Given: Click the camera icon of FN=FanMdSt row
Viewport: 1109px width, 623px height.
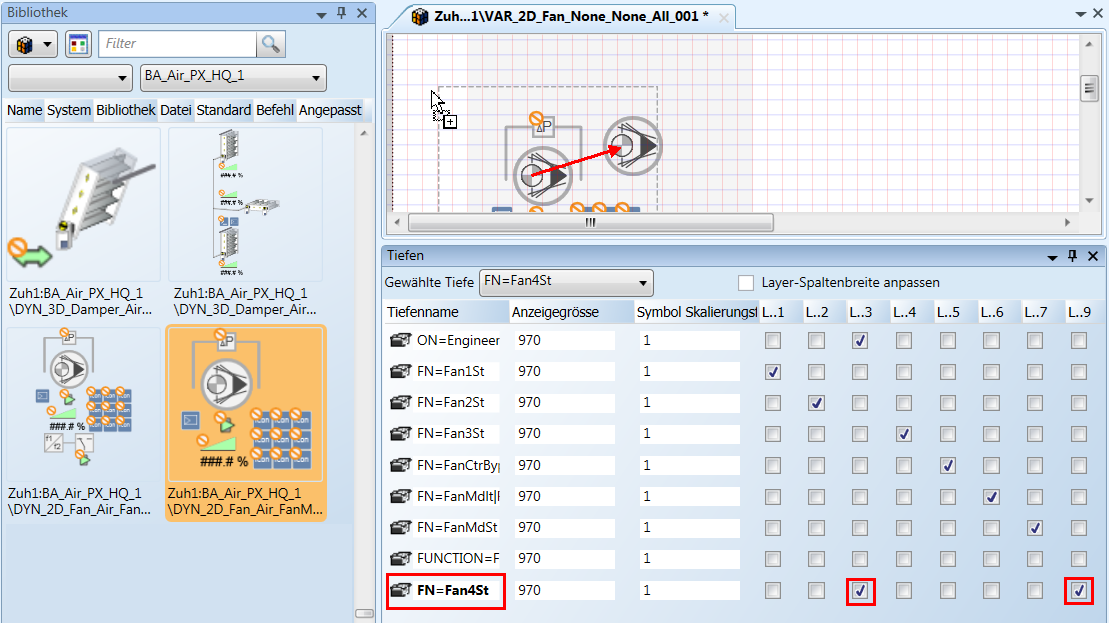Looking at the screenshot, I should click(x=400, y=527).
